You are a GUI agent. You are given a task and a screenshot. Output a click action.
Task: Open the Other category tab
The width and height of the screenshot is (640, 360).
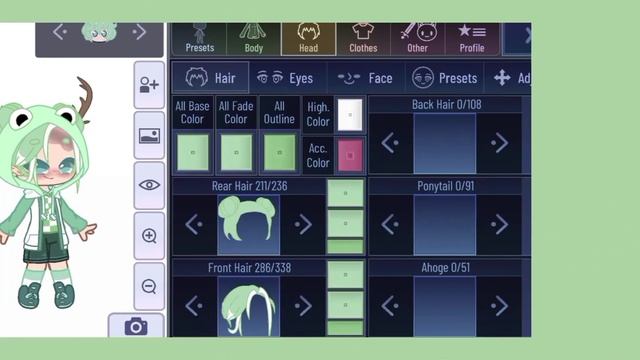point(418,39)
